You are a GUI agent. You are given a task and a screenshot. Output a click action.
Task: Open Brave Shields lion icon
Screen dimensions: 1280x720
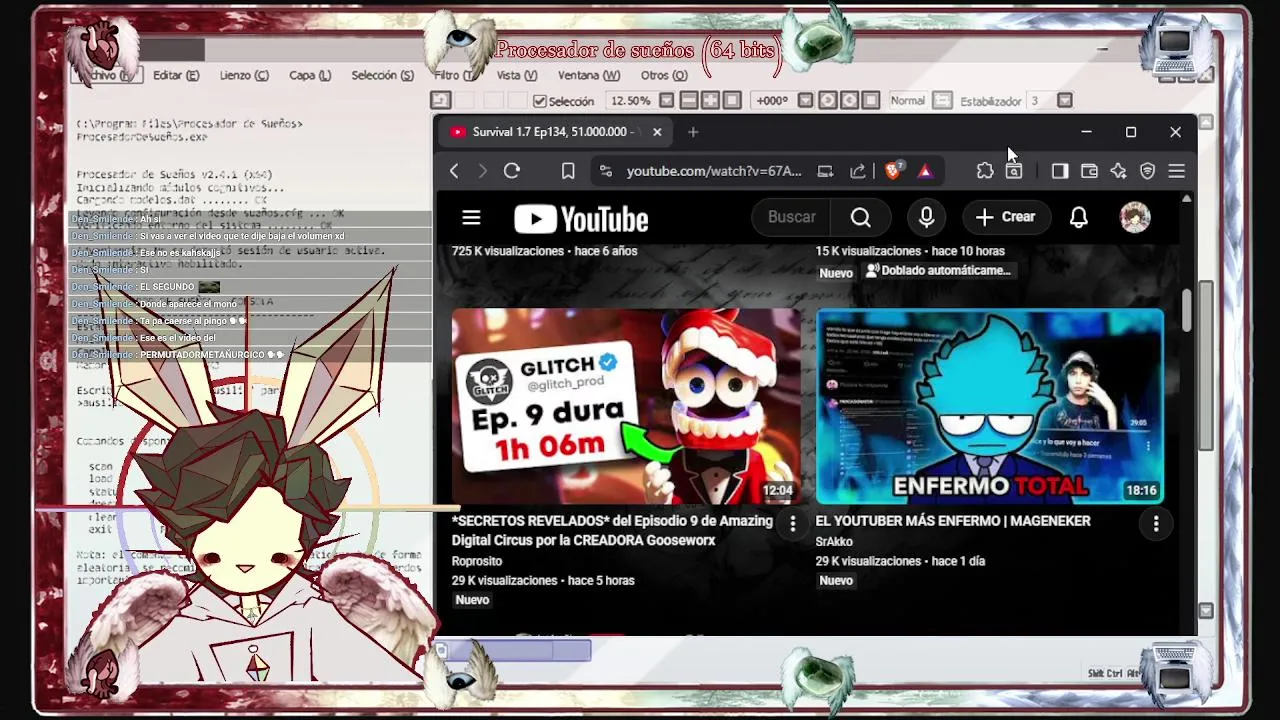(893, 171)
